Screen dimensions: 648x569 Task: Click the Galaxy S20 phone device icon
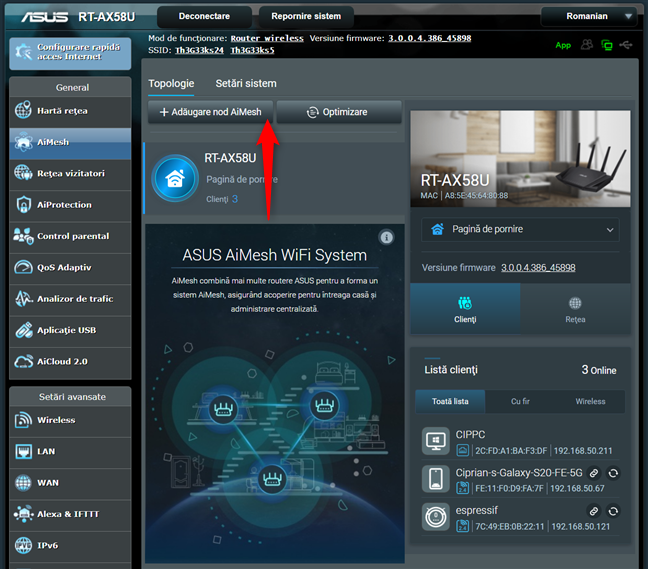click(436, 479)
